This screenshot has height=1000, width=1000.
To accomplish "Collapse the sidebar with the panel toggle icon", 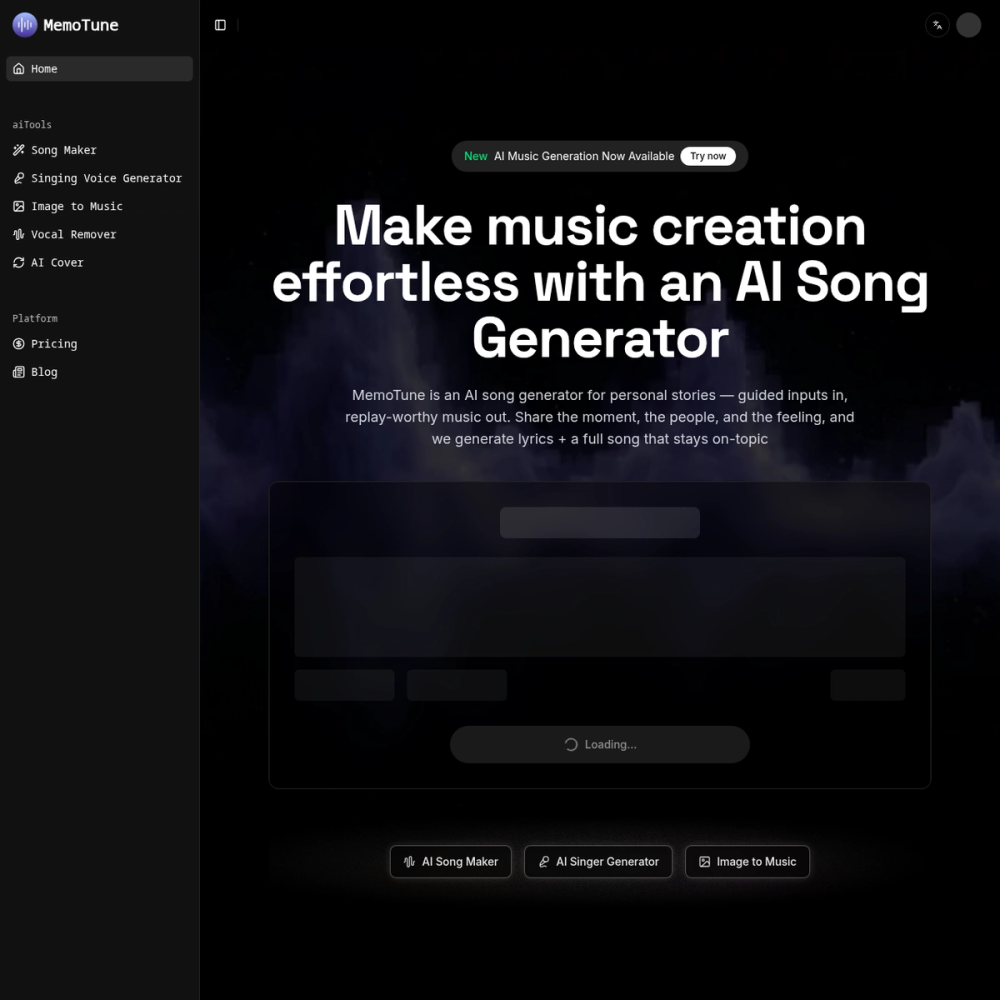I will [x=220, y=25].
